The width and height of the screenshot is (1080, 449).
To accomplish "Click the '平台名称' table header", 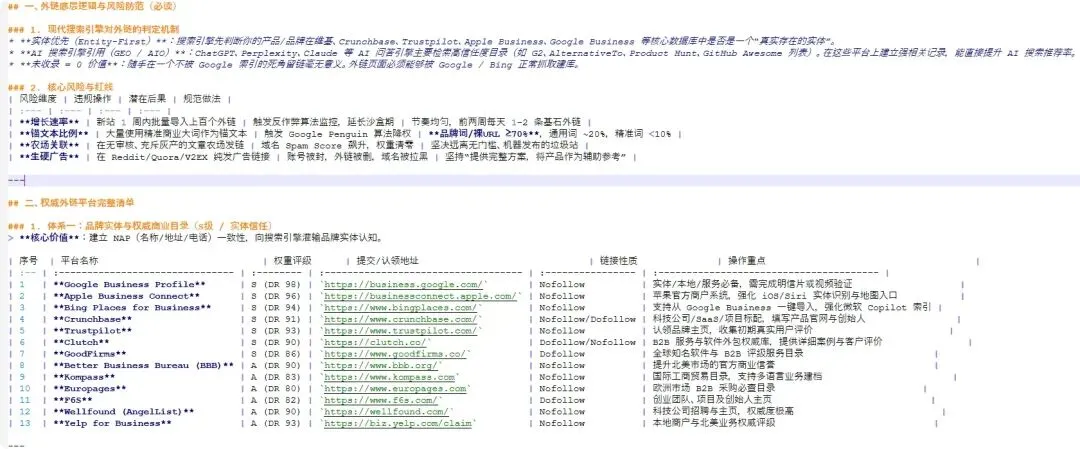I will point(80,261).
